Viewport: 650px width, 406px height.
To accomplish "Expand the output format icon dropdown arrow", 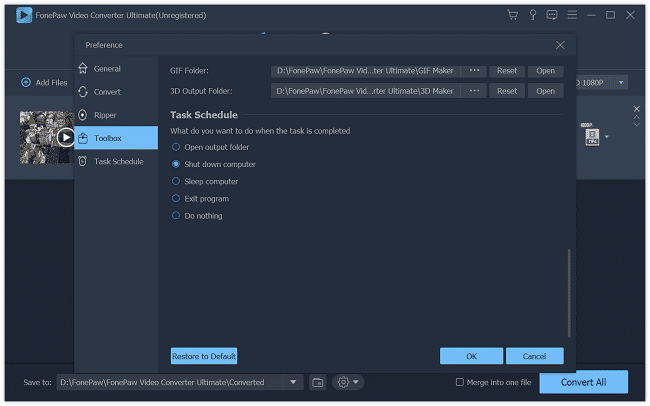I will tap(606, 136).
